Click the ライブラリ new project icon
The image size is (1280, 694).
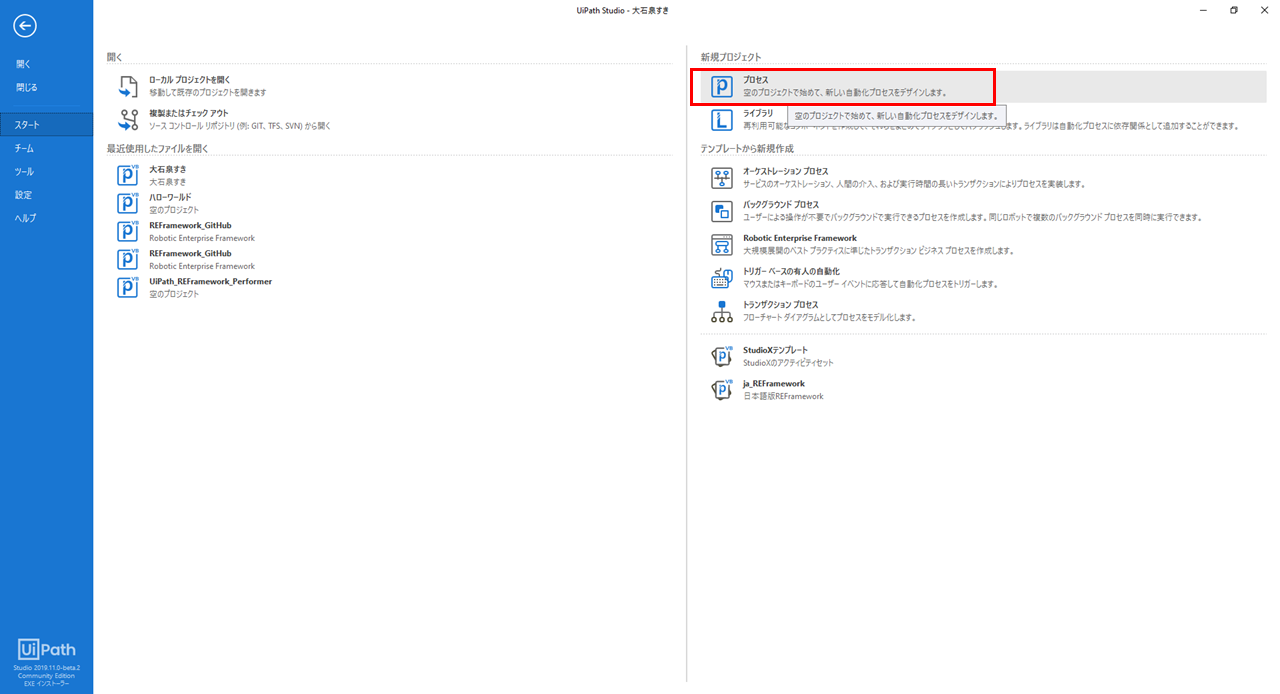coord(722,120)
